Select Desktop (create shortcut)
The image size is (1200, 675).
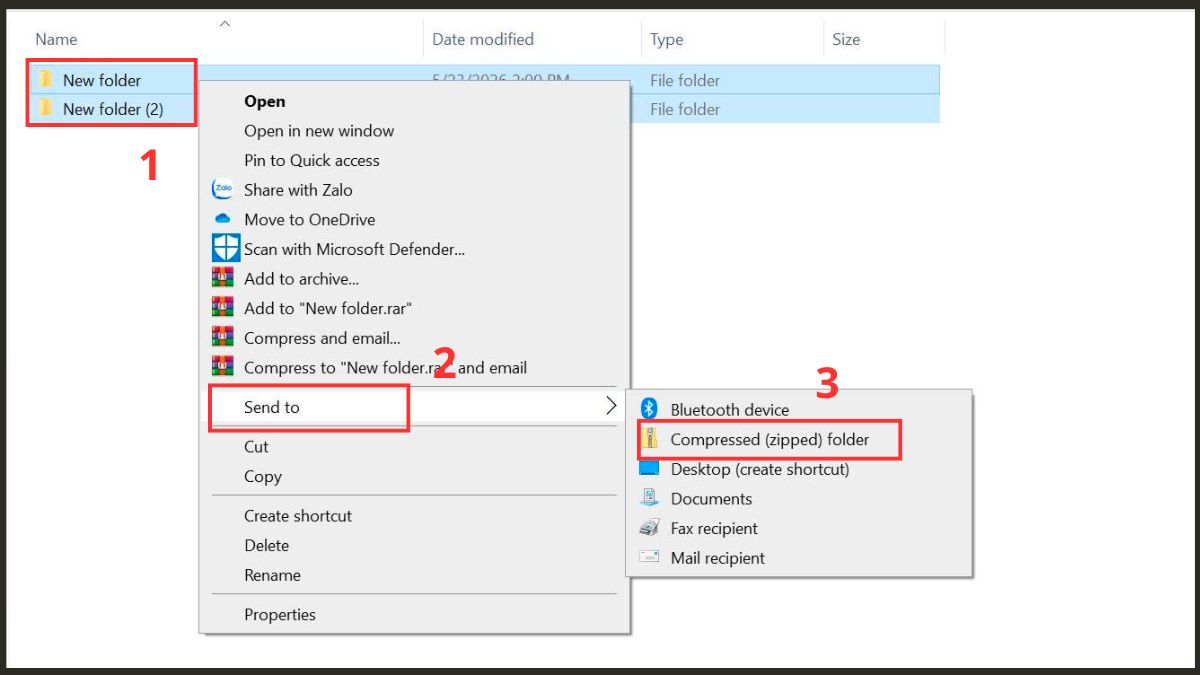760,469
